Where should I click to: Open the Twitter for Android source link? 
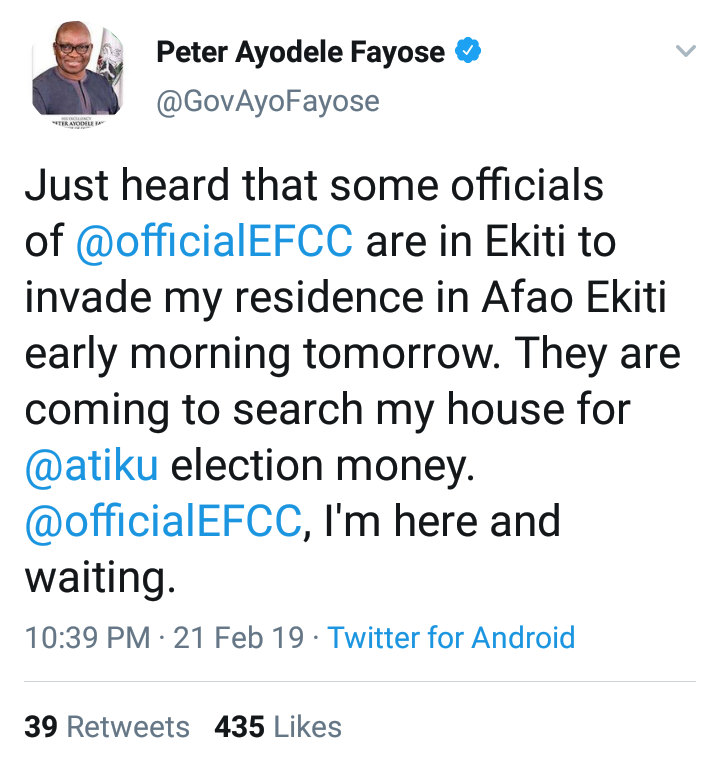click(451, 638)
